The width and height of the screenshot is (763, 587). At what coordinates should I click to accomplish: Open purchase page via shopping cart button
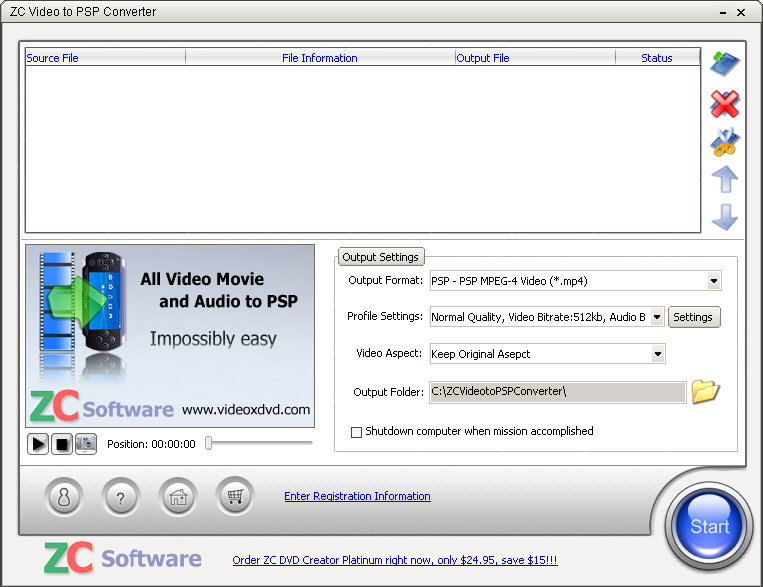[x=235, y=497]
